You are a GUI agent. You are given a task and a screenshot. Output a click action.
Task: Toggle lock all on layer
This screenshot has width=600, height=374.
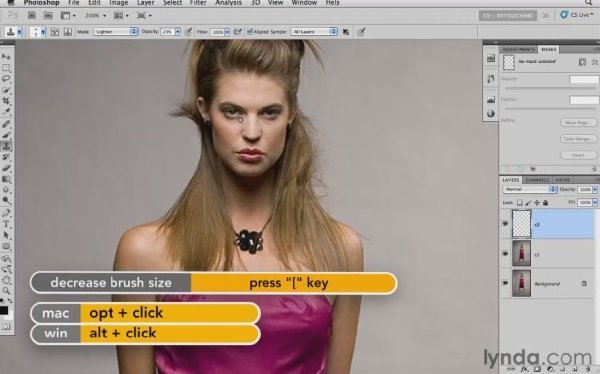545,203
